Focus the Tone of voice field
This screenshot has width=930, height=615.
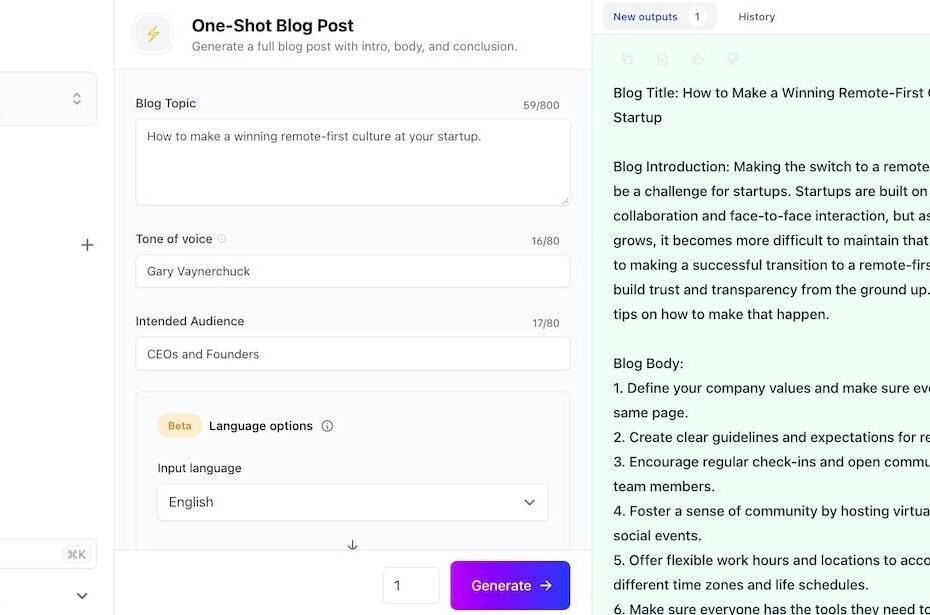click(352, 271)
